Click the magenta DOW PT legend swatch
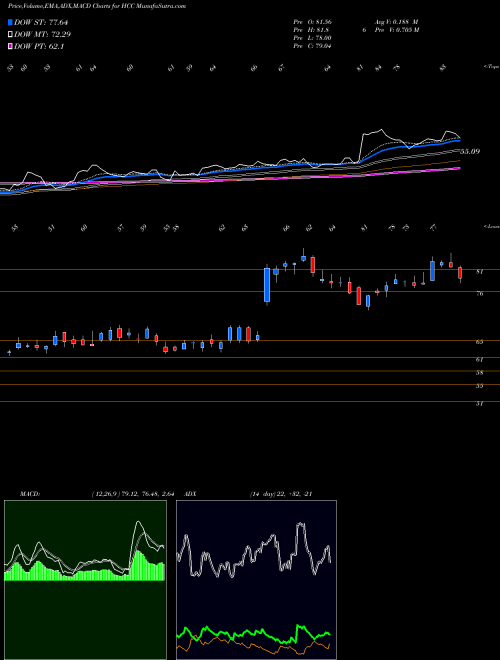Image resolution: width=500 pixels, height=660 pixels. 10,47
